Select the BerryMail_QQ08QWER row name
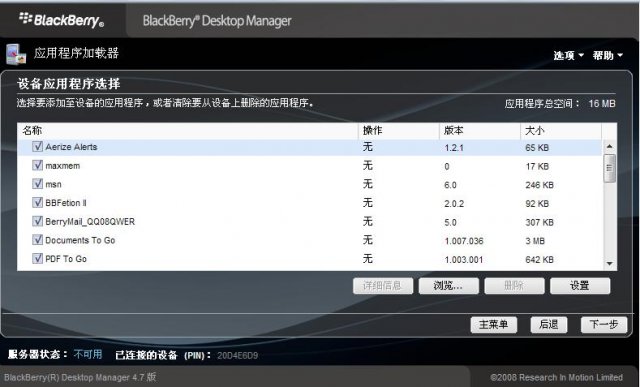The width and height of the screenshot is (640, 387). (90, 222)
